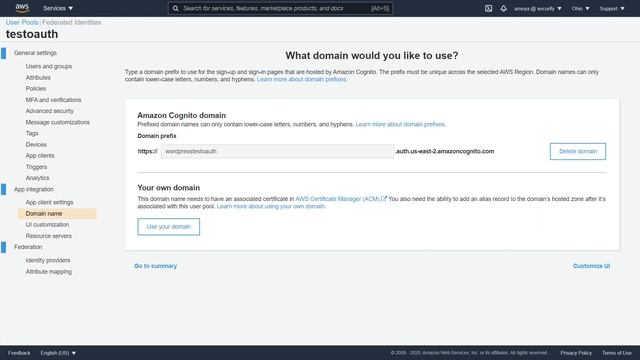The width and height of the screenshot is (640, 360).
Task: Click Customize UI link
Action: [x=591, y=266]
